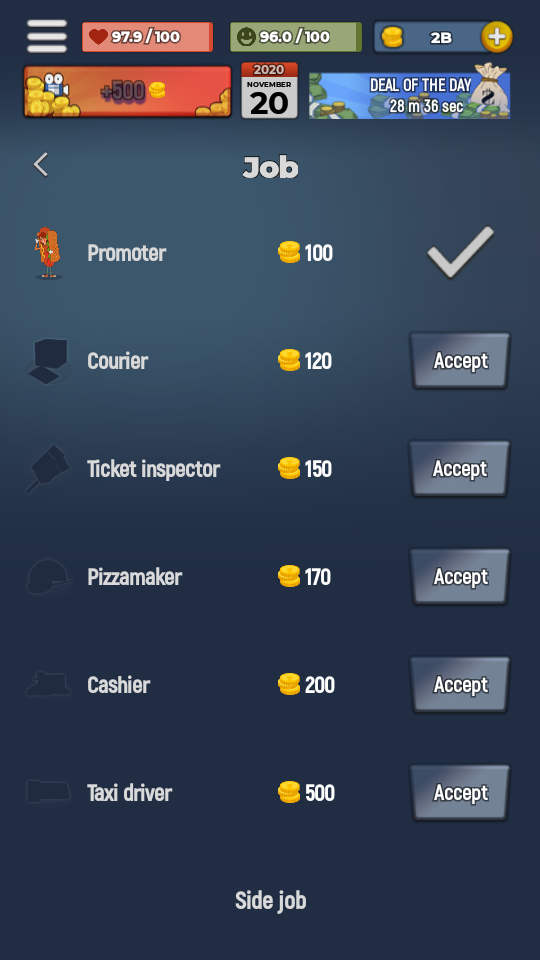The image size is (540, 960).
Task: Accept the Ticket inspector job
Action: (x=460, y=468)
